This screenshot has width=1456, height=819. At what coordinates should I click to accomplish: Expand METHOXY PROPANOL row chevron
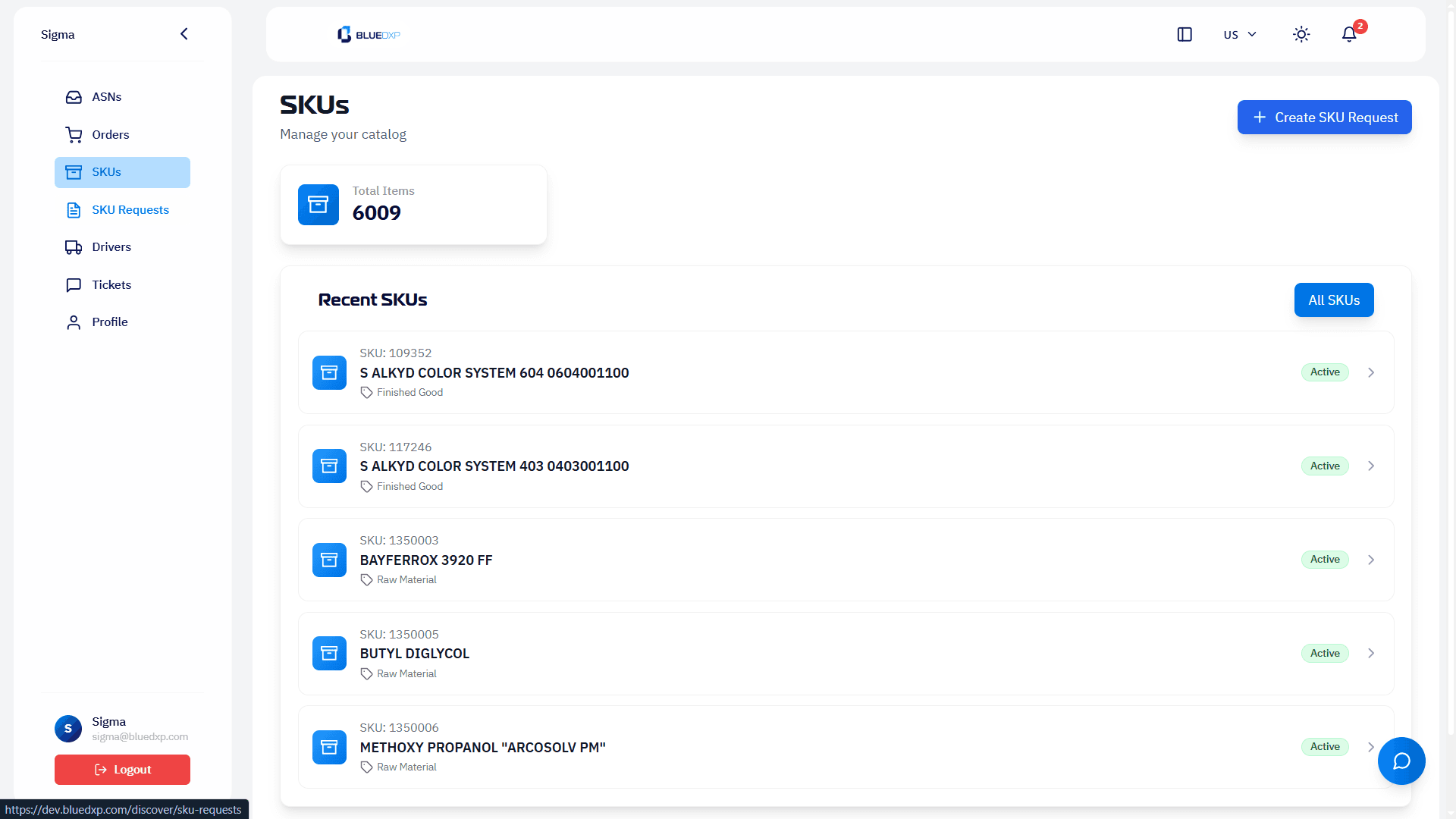coord(1371,747)
